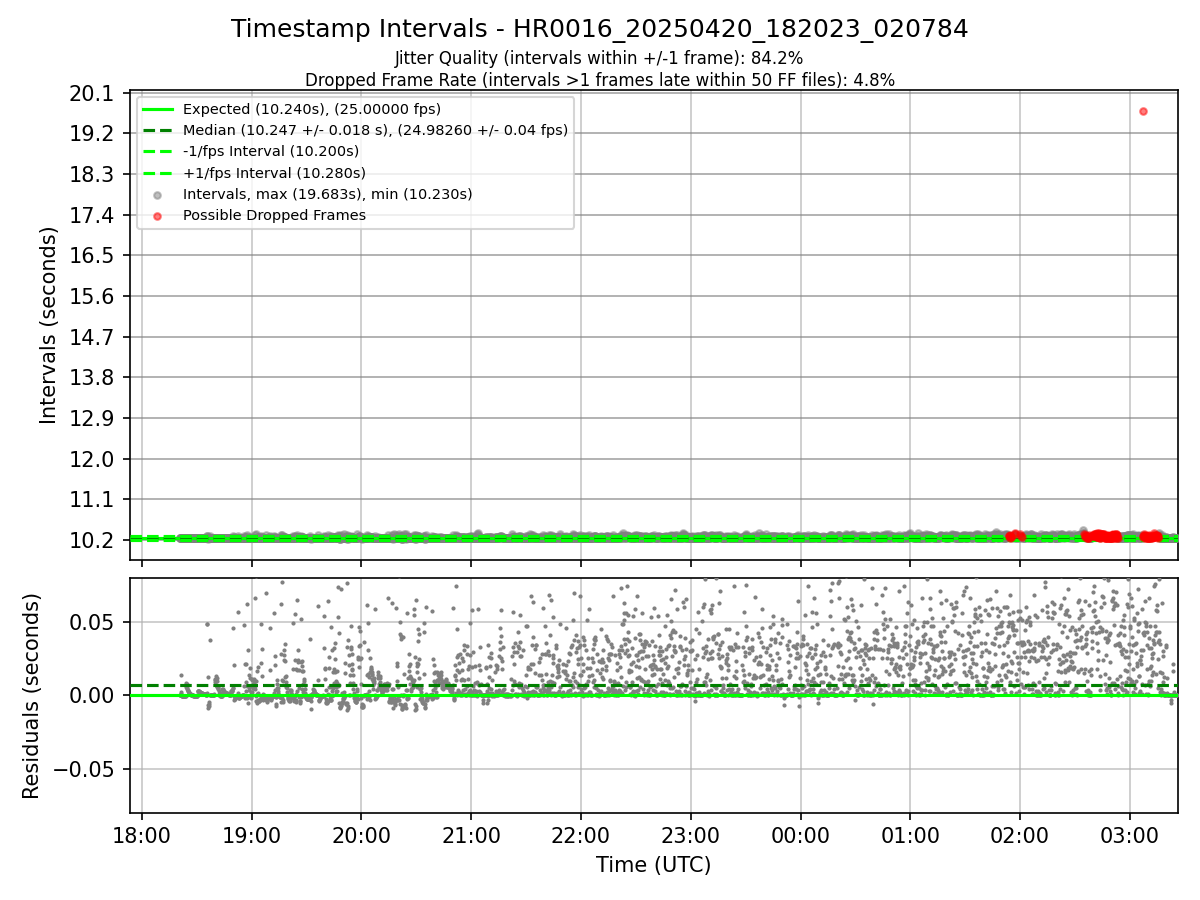Image resolution: width=1200 pixels, height=900 pixels.
Task: Click the '19.2' y-axis tick label
Action: 92,134
